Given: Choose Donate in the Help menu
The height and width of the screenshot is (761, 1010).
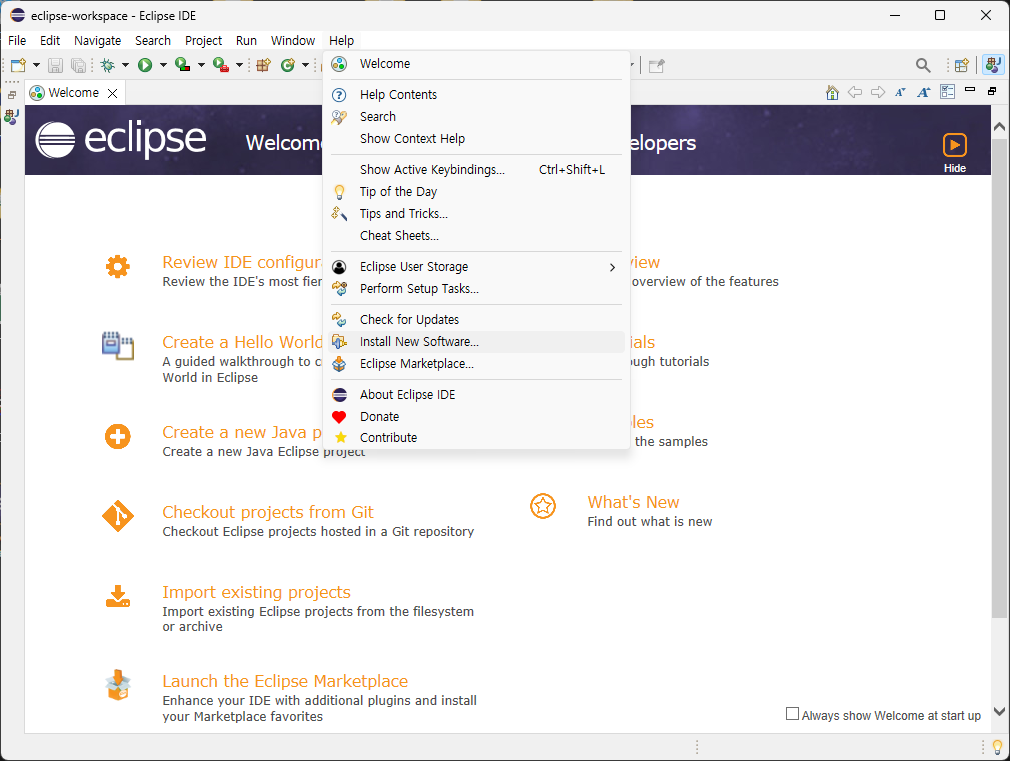Looking at the screenshot, I should coord(477,416).
